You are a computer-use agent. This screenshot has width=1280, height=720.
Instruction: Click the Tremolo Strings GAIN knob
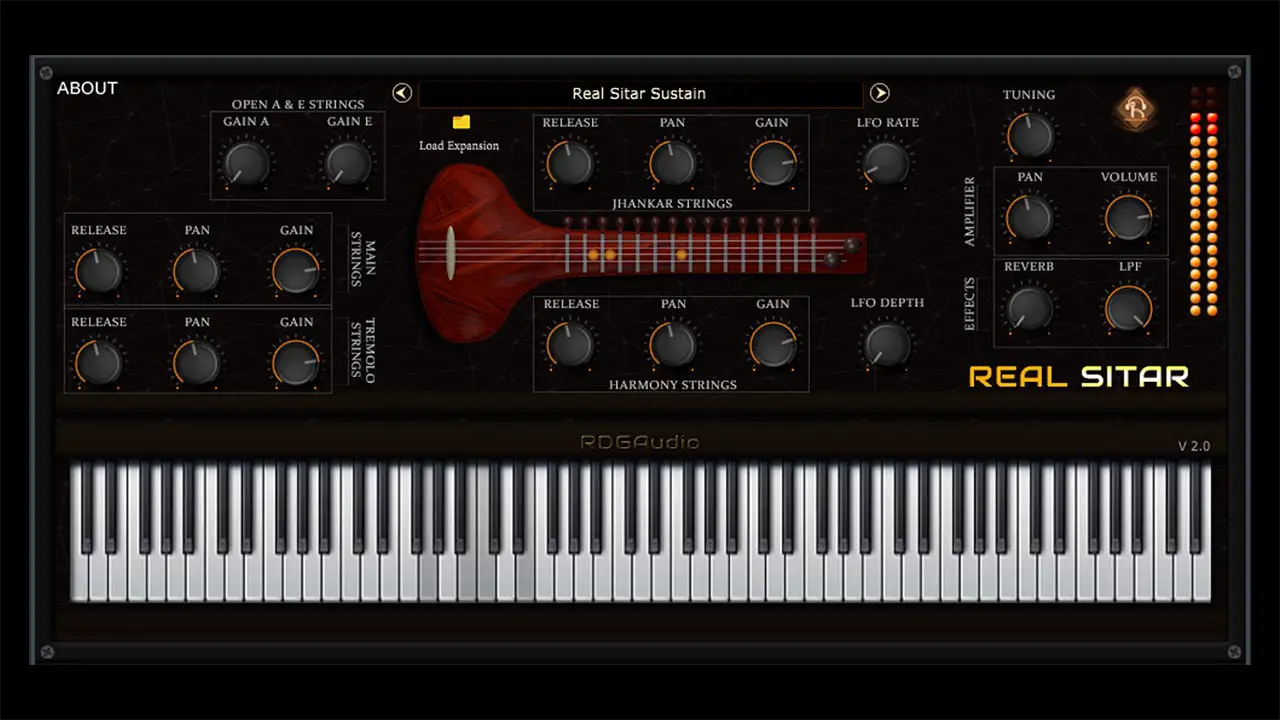click(296, 363)
